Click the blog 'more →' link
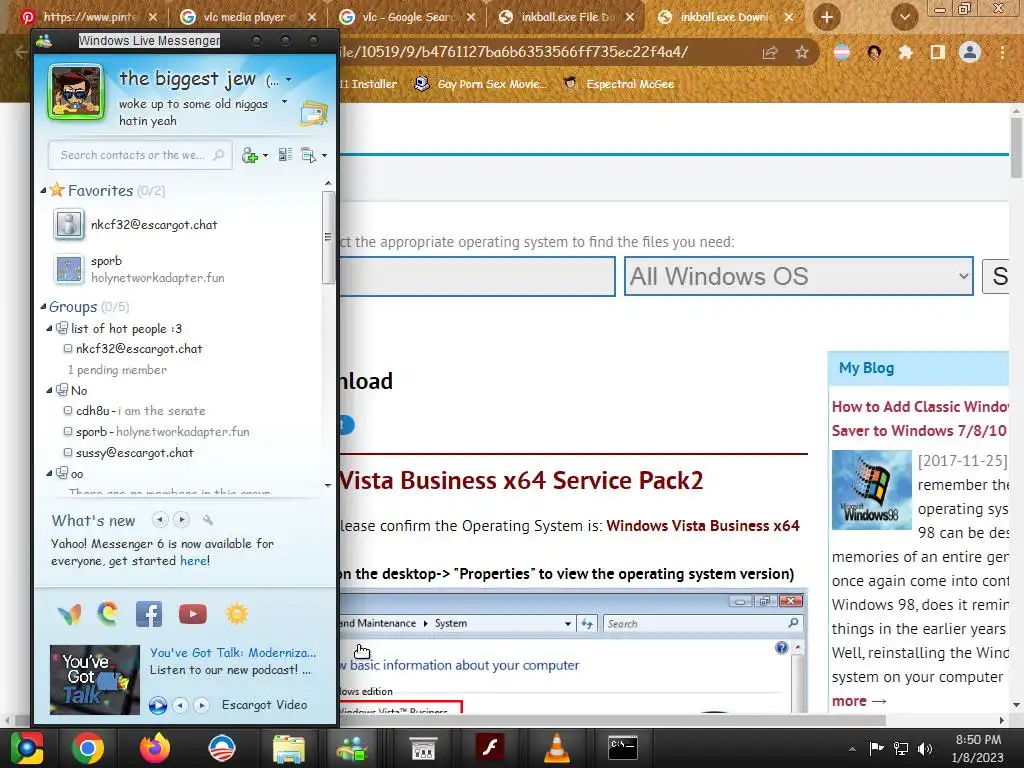1024x768 pixels. pyautogui.click(x=859, y=701)
